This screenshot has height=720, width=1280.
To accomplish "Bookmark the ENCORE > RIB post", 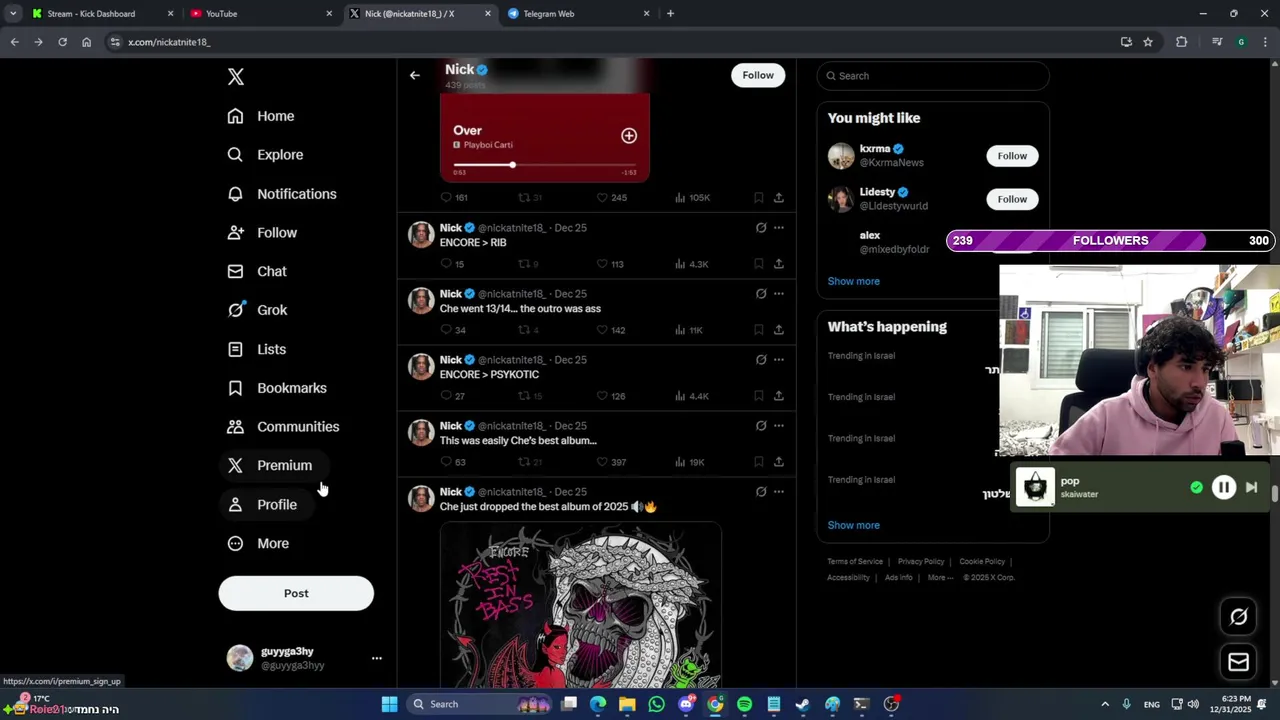I will [758, 264].
